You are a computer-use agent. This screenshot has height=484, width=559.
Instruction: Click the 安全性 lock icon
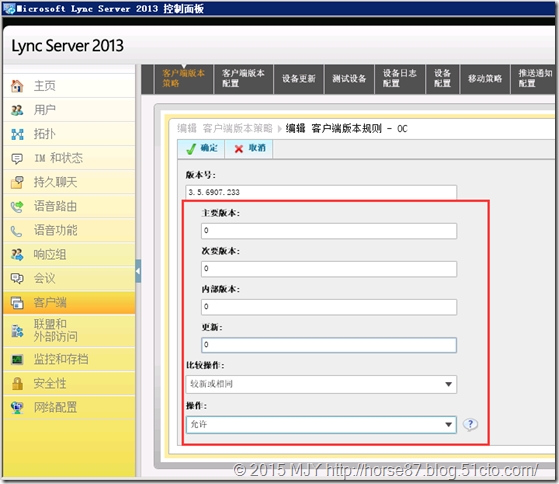(17, 383)
